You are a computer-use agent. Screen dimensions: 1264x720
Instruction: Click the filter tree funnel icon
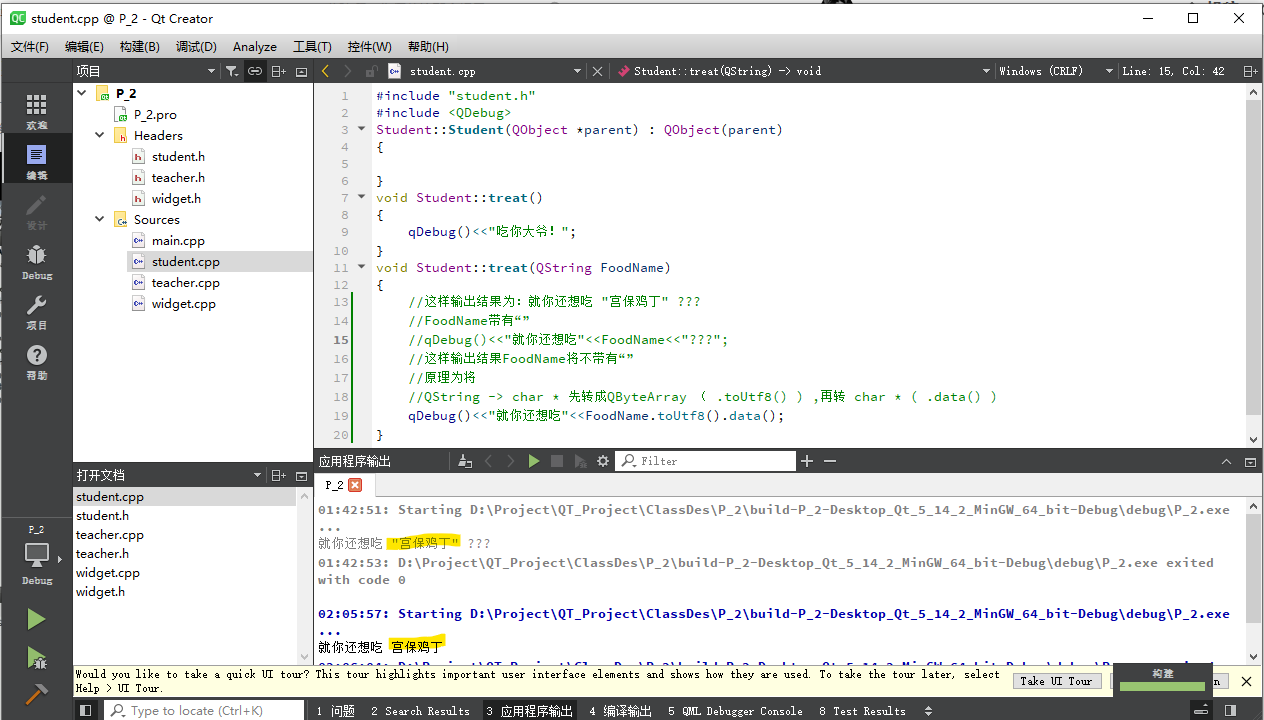[x=232, y=71]
